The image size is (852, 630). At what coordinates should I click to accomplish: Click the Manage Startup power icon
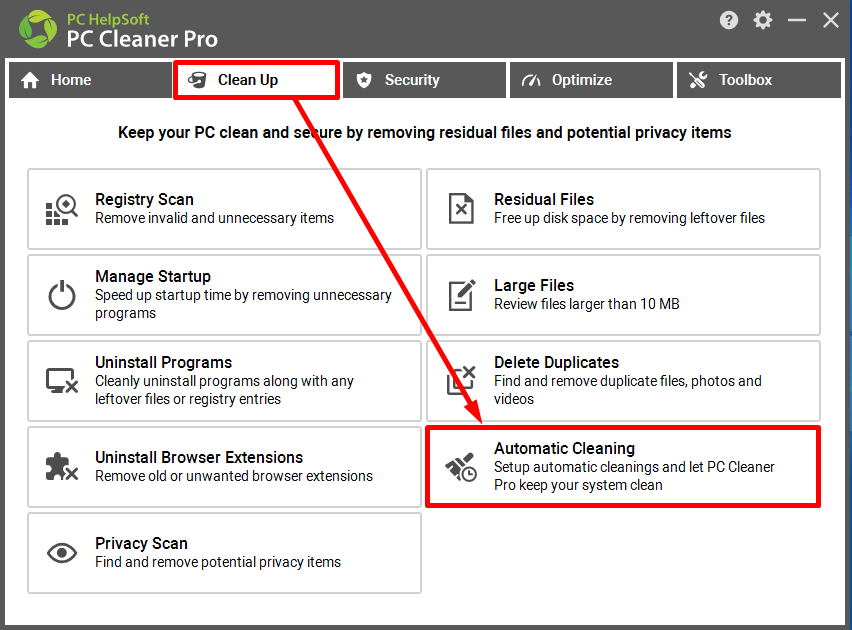click(x=61, y=295)
